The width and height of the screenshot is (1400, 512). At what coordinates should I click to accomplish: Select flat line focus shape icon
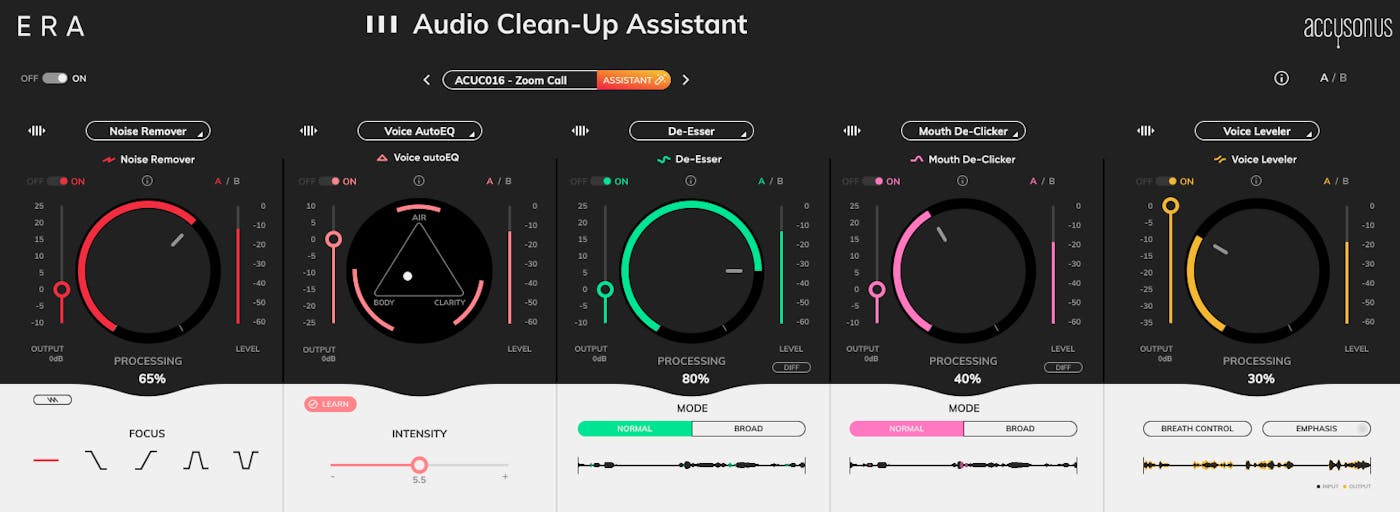46,460
